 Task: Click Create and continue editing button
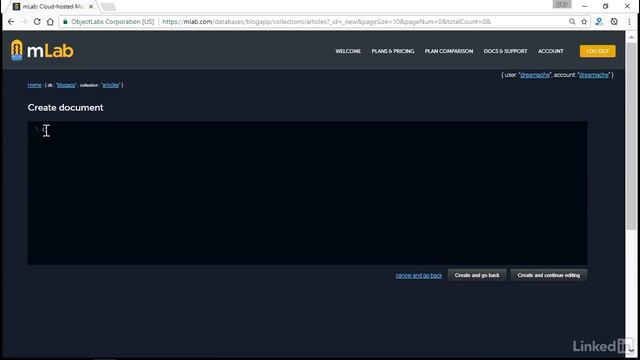pyautogui.click(x=549, y=275)
